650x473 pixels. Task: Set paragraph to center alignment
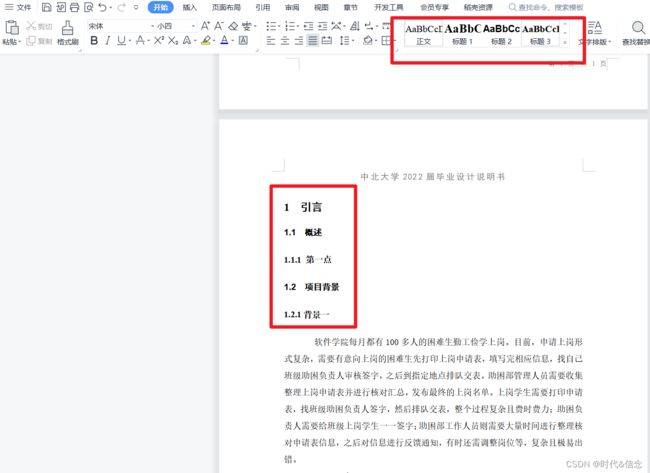click(x=285, y=40)
